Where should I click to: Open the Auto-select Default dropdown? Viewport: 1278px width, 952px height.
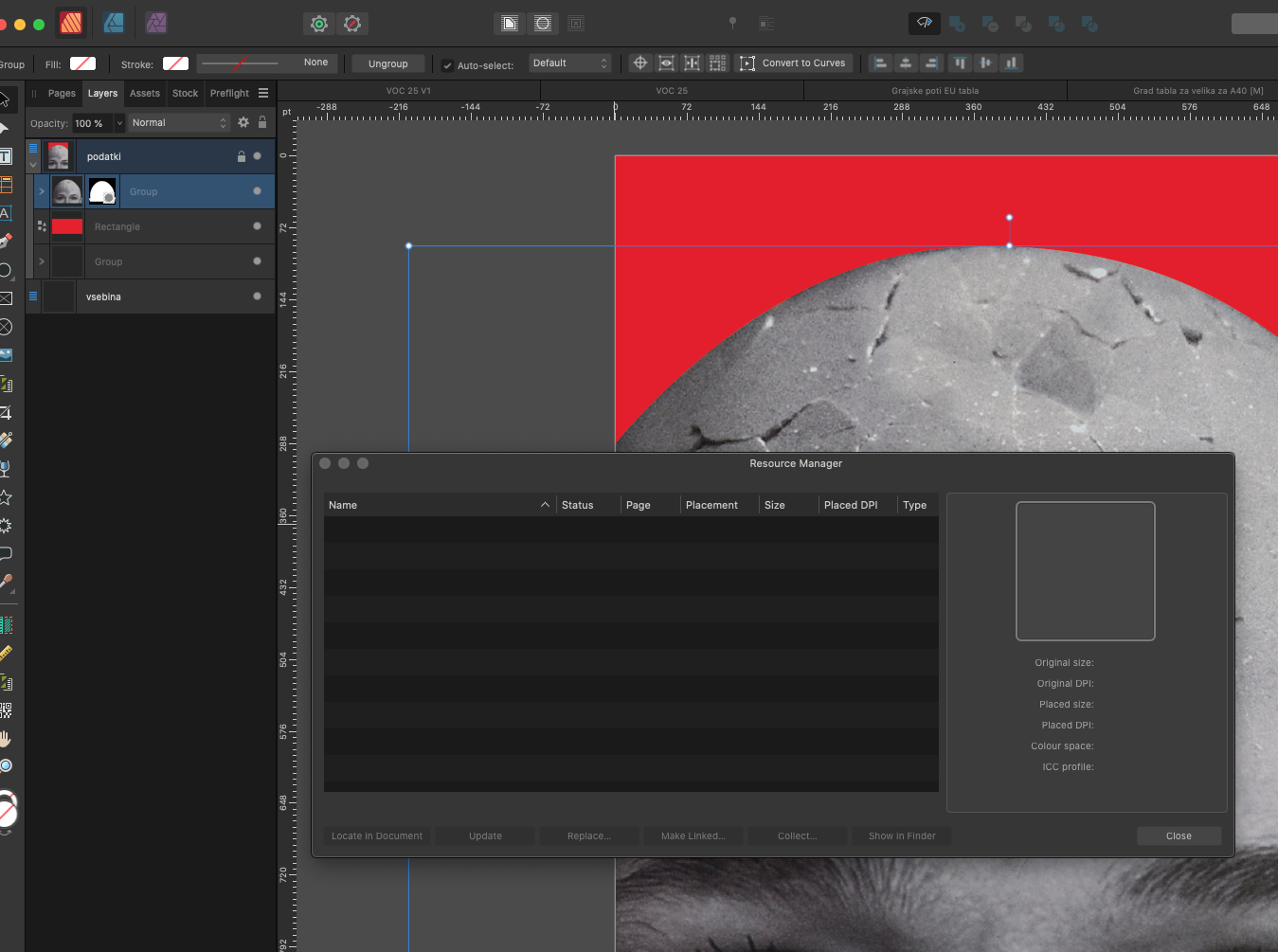click(x=569, y=63)
